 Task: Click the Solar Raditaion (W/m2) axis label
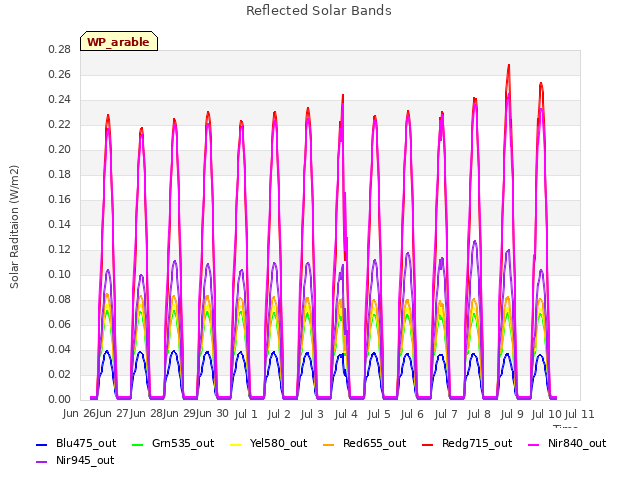tap(14, 227)
